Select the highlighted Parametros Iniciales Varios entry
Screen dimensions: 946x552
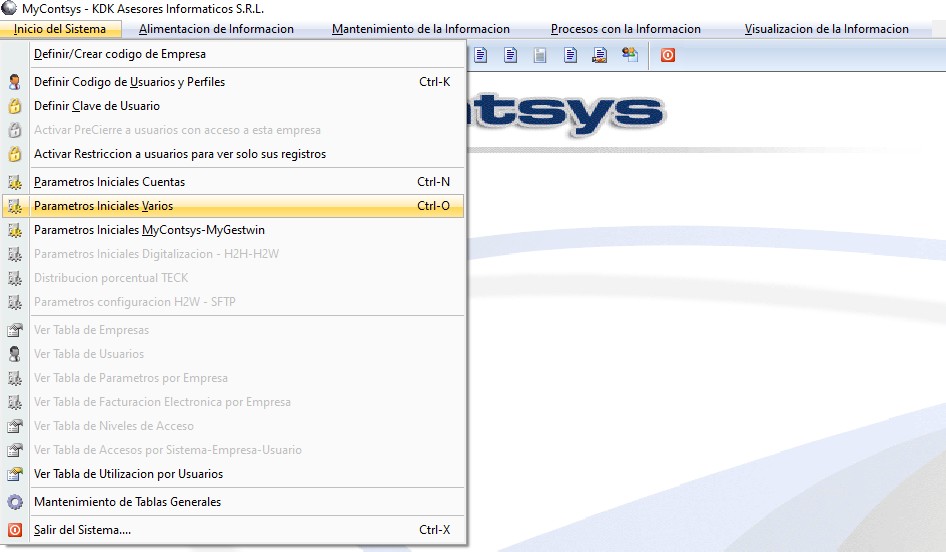[103, 206]
